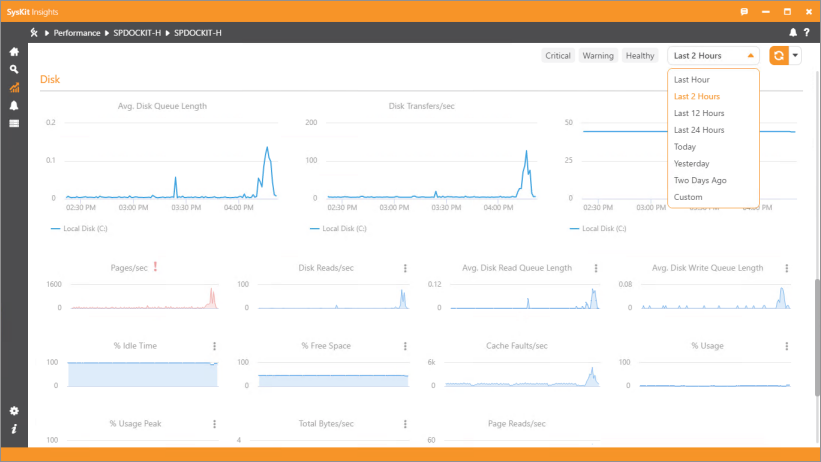Open notifications bell in top bar
Viewport: 821px width, 462px height.
click(793, 32)
